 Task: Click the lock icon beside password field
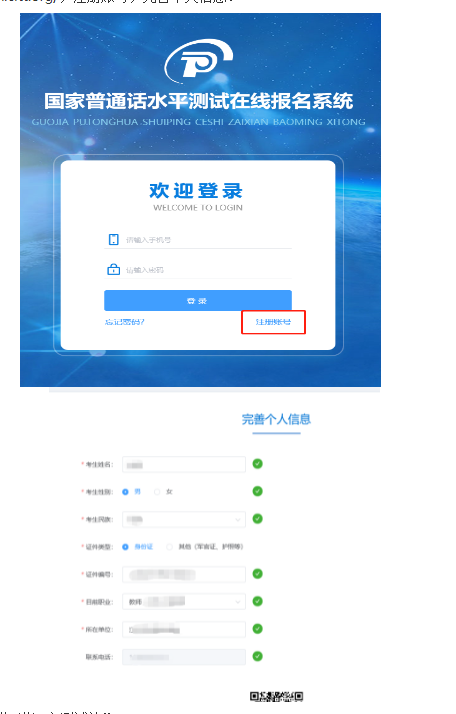point(113,270)
